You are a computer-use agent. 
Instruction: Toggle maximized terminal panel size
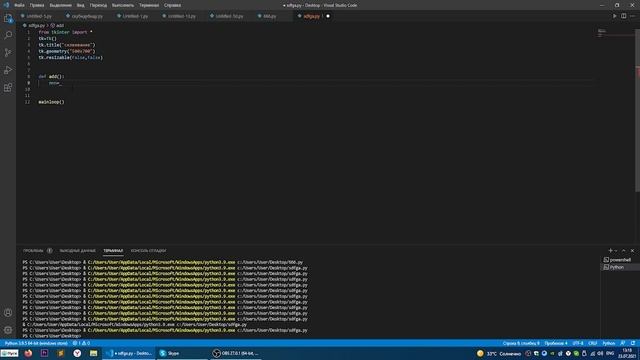tap(624, 251)
